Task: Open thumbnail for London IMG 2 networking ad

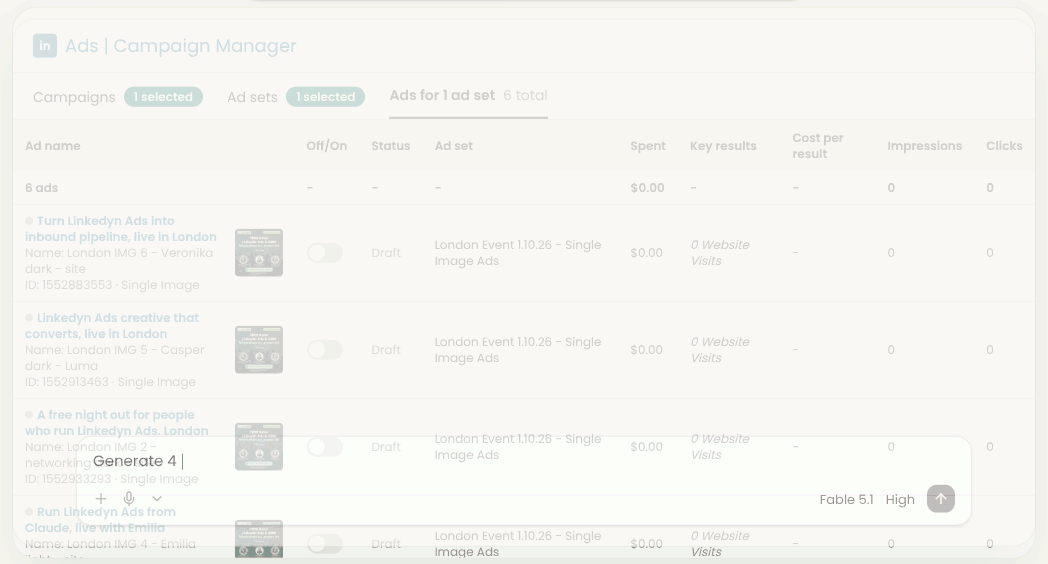Action: 259,446
